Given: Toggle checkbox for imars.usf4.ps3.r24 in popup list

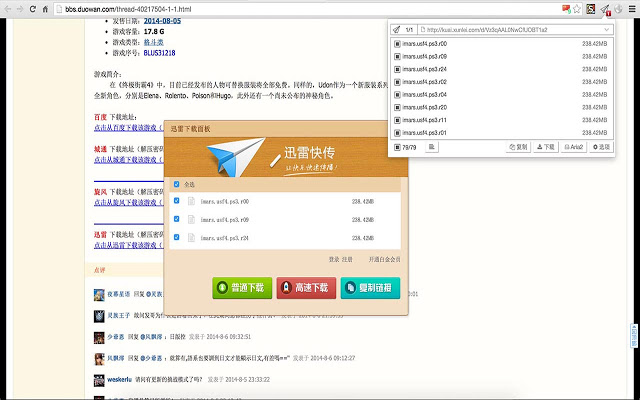Looking at the screenshot, I should coord(397,69).
